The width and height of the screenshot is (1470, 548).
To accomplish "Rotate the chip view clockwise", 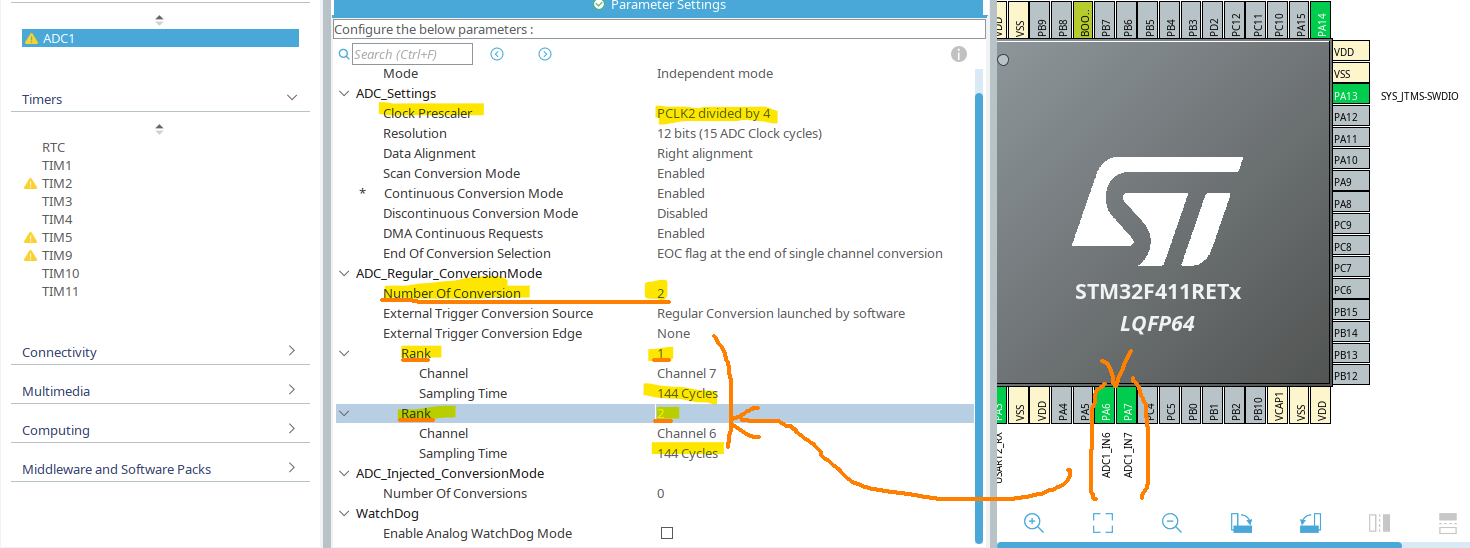I will click(1241, 522).
